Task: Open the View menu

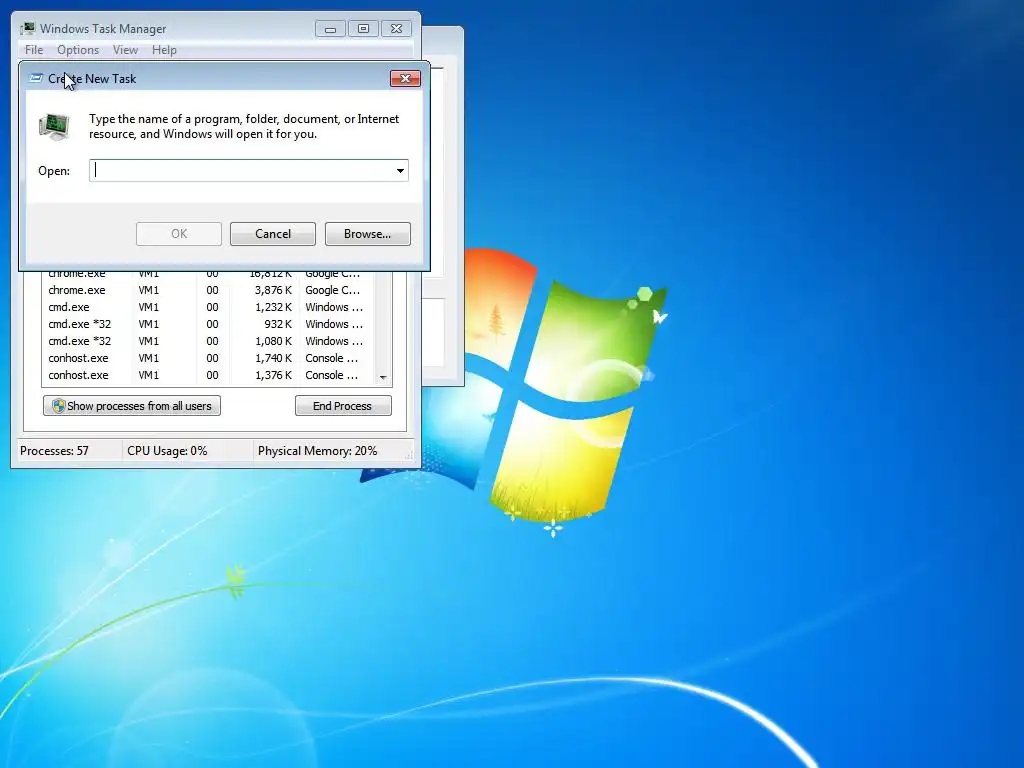Action: click(x=125, y=50)
